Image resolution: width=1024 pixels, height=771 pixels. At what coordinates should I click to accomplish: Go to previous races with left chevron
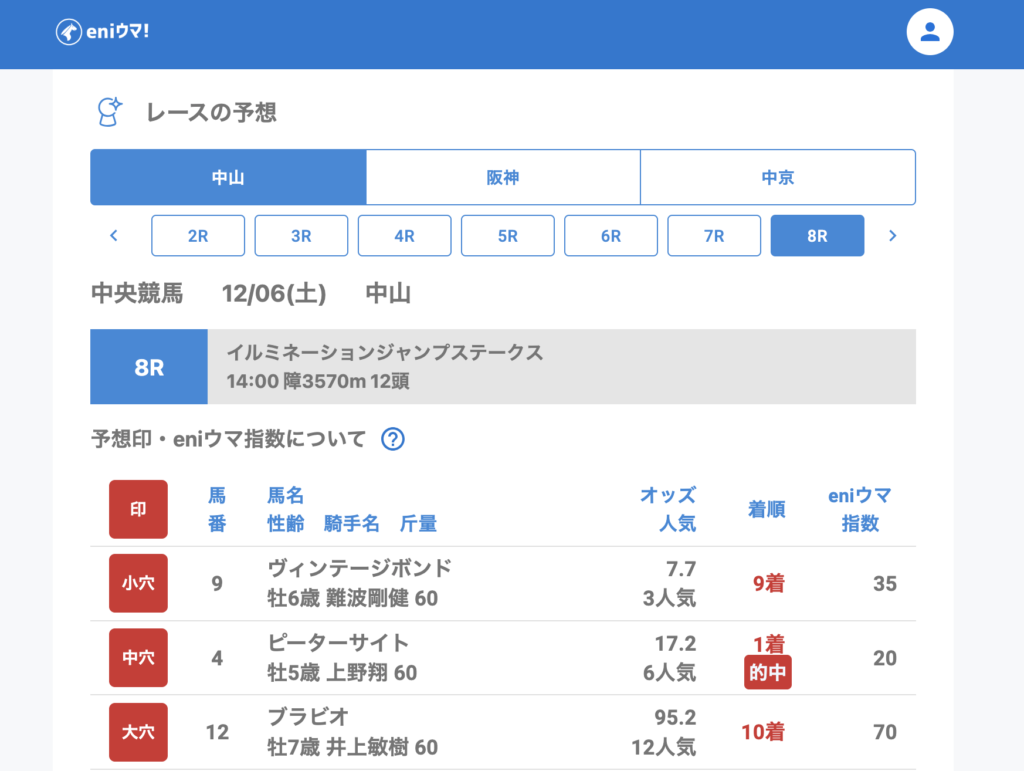coord(113,236)
